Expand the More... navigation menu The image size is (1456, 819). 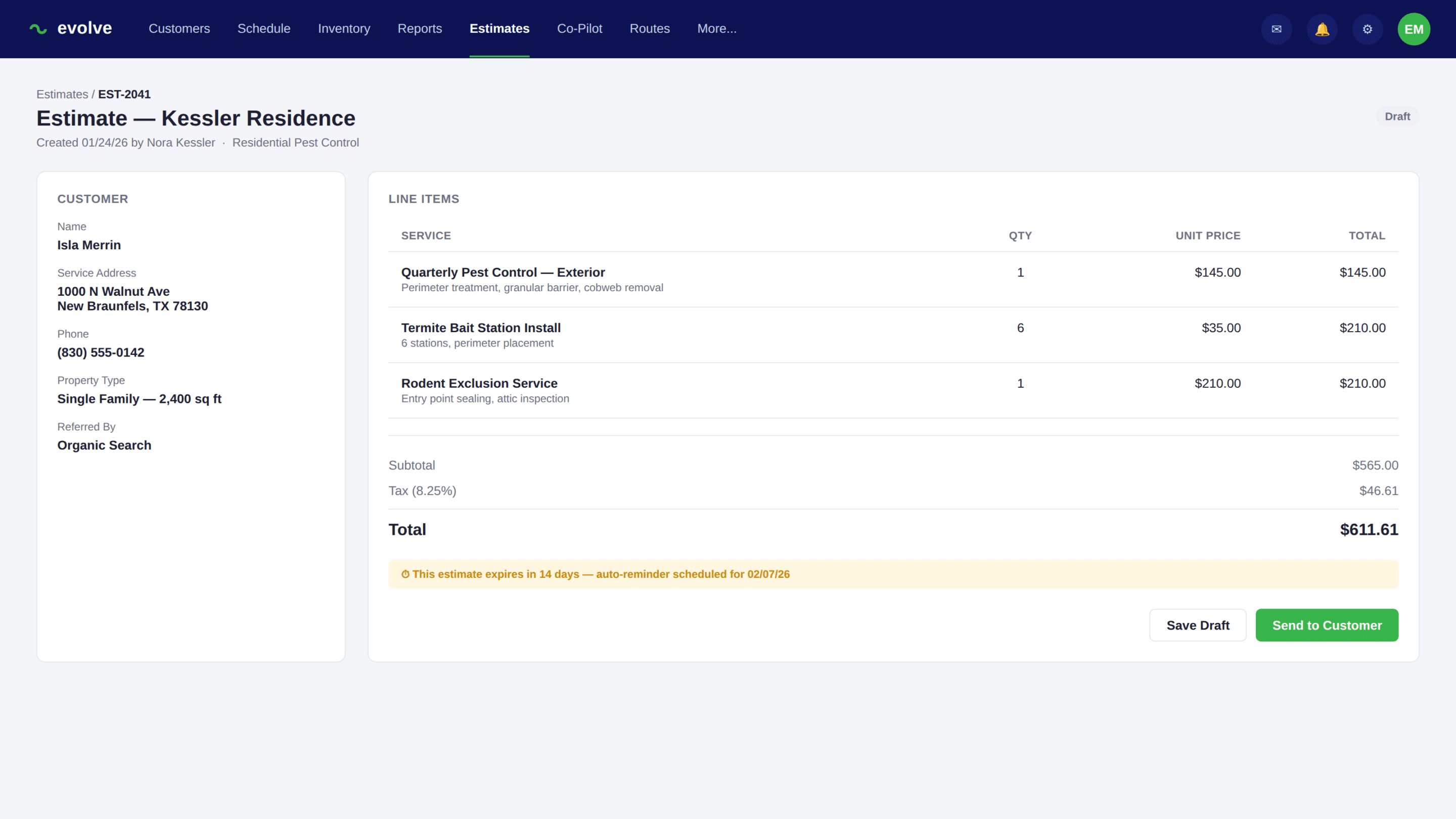click(x=717, y=28)
